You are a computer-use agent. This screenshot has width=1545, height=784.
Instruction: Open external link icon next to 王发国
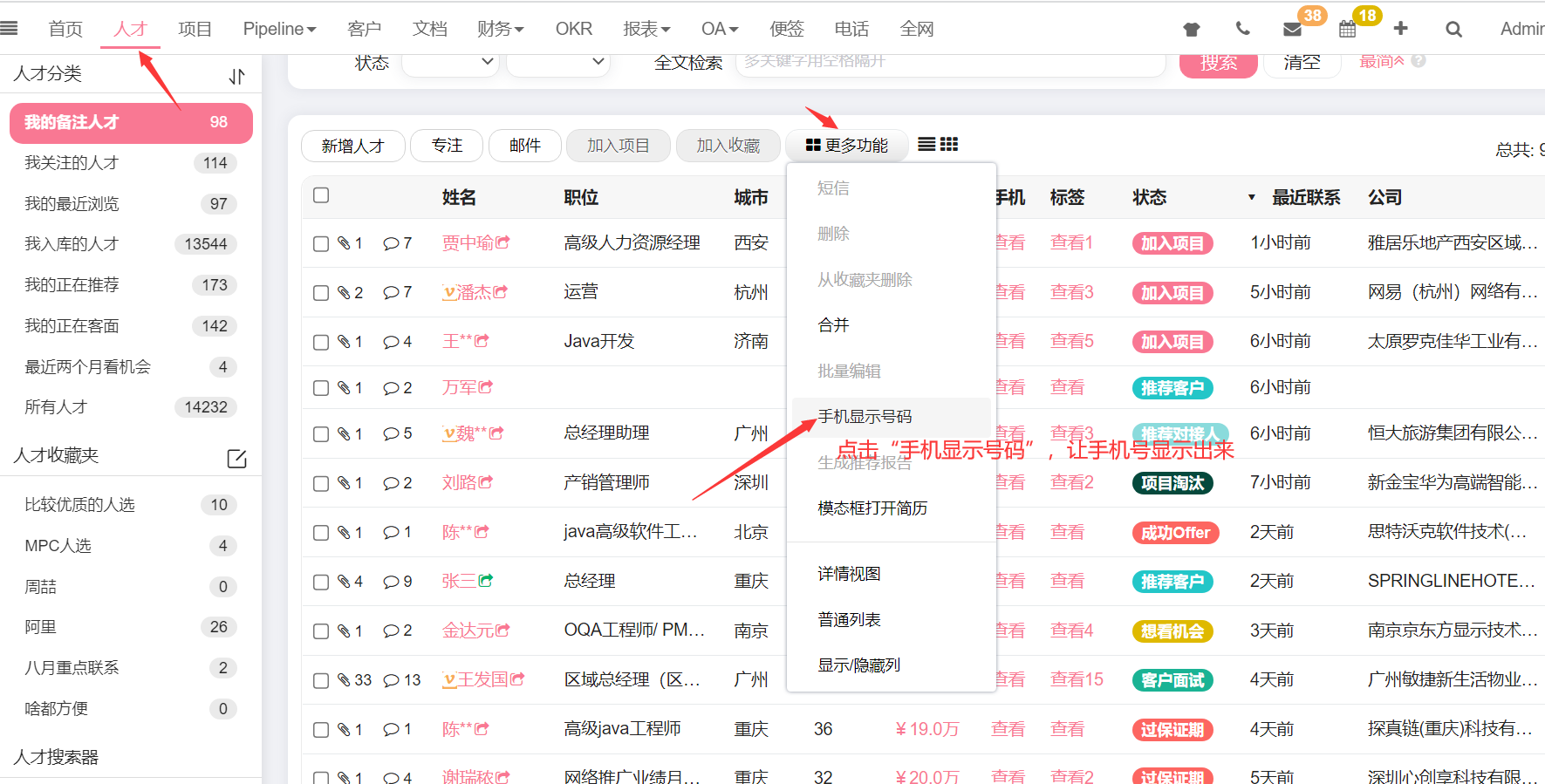(x=517, y=678)
